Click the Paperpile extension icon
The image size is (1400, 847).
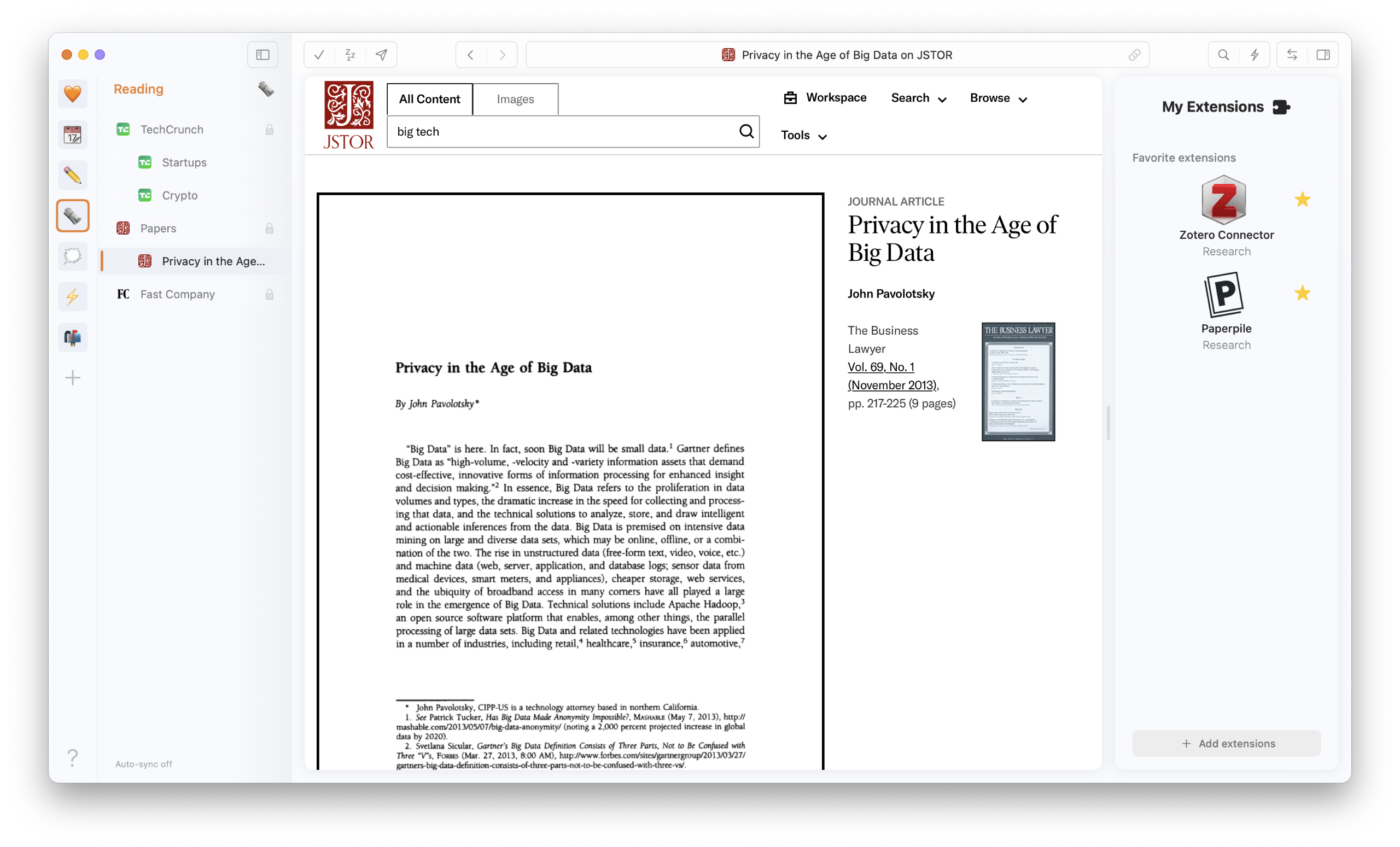point(1223,294)
